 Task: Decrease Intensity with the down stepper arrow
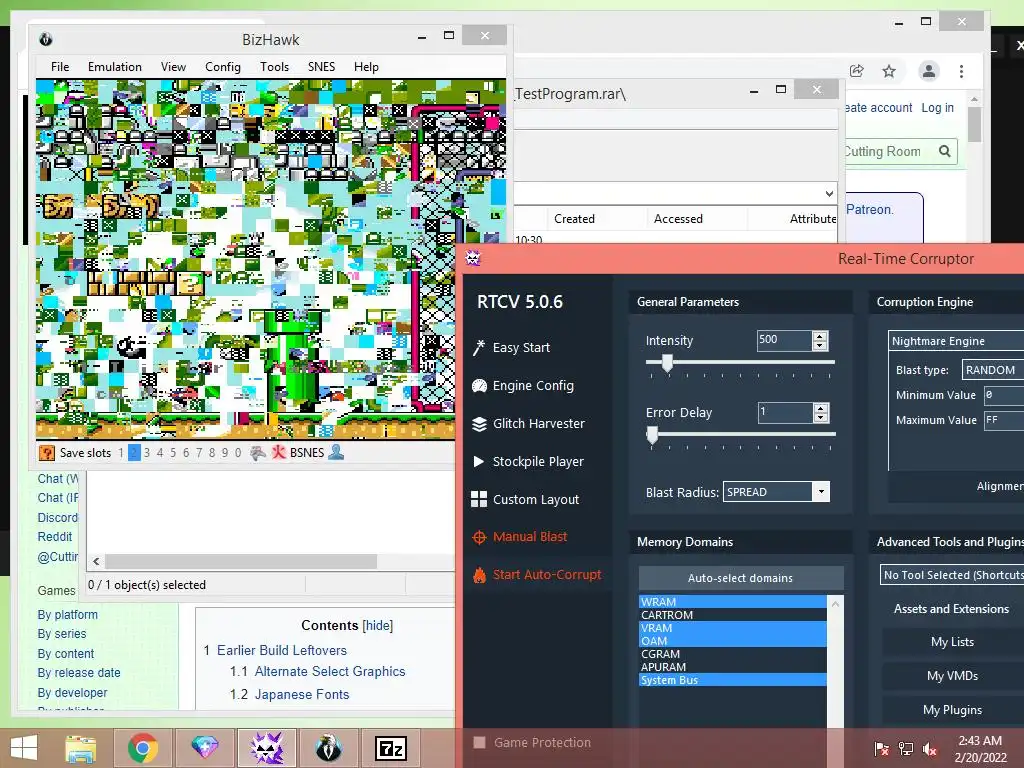(x=820, y=346)
